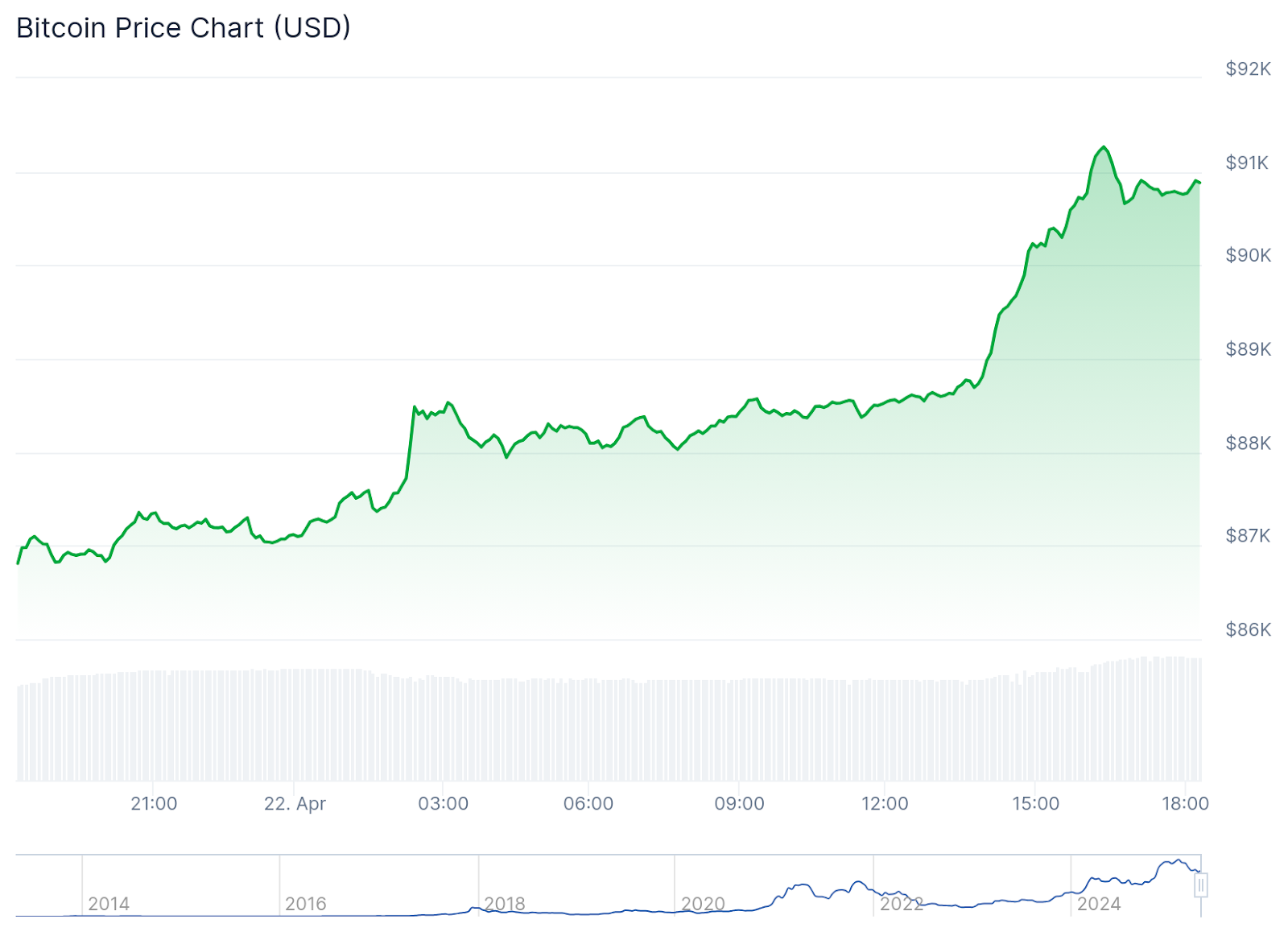
Task: Select the $86K y-axis label
Action: click(1248, 629)
